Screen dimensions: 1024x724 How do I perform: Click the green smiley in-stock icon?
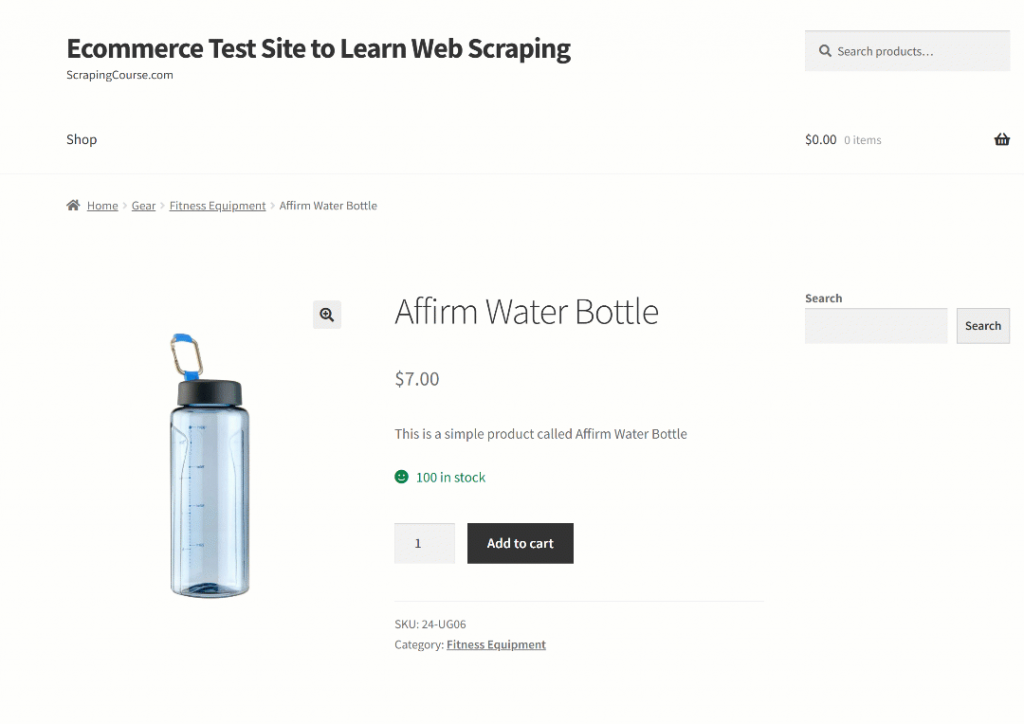click(x=402, y=477)
